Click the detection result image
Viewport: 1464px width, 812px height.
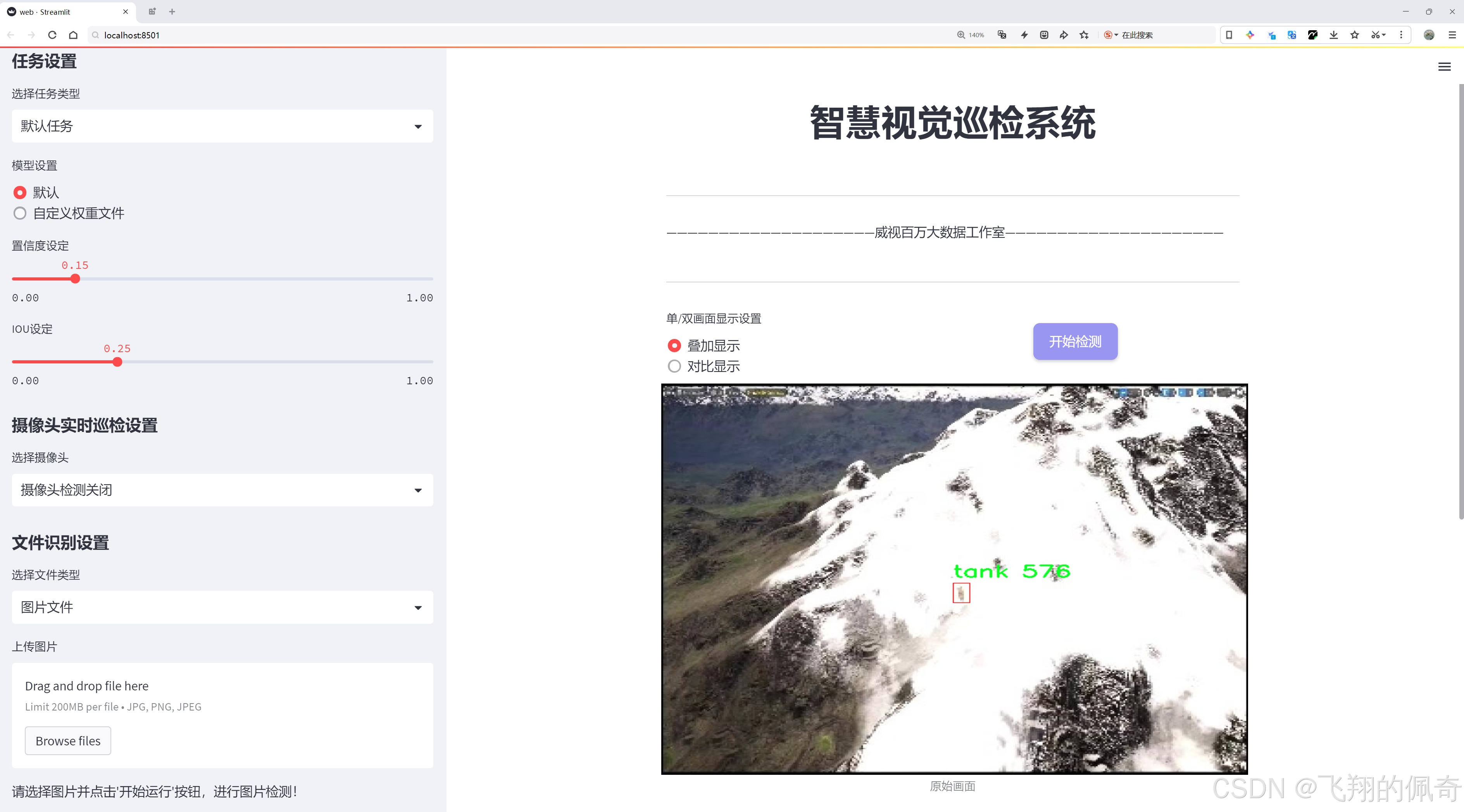(x=954, y=579)
